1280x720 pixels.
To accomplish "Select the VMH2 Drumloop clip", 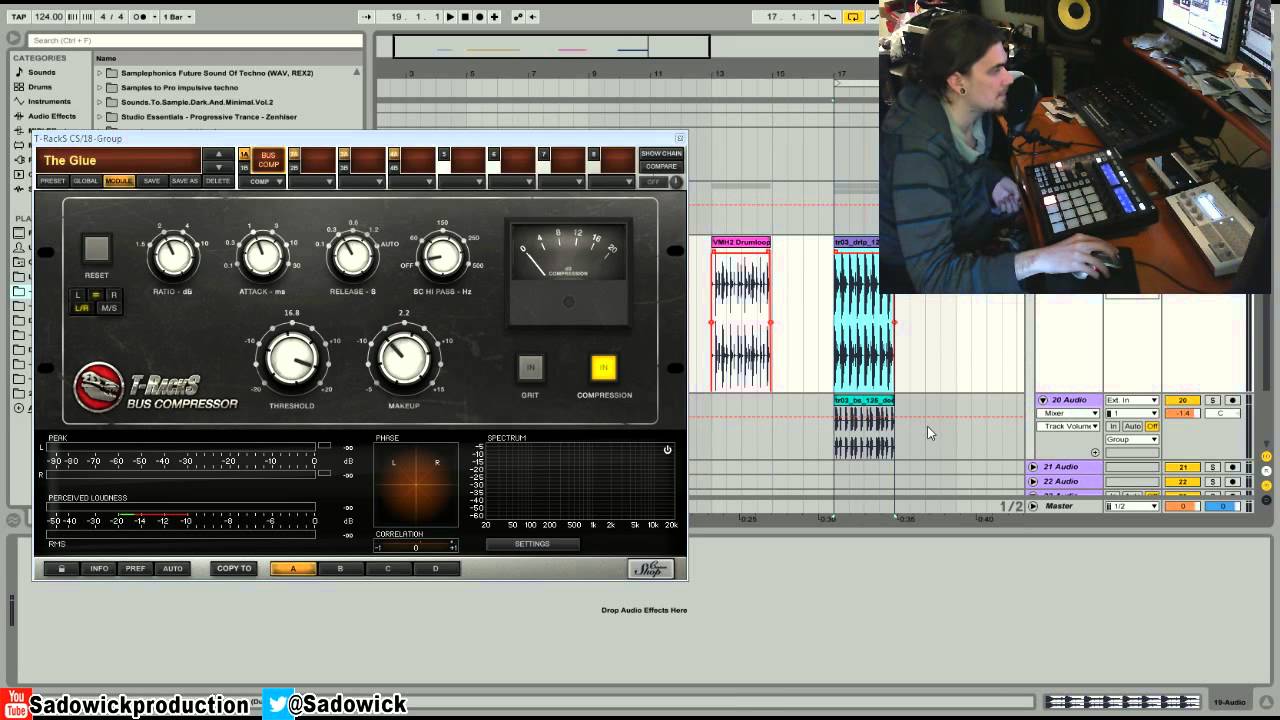I will click(741, 242).
